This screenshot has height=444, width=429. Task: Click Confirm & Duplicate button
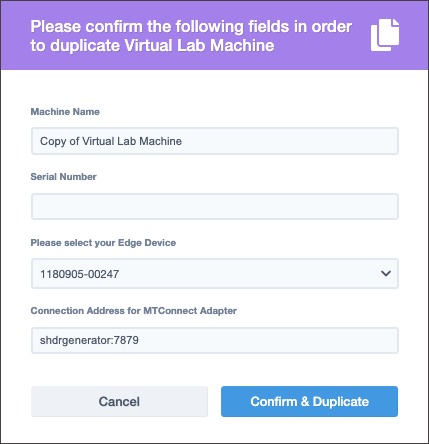[x=309, y=401]
